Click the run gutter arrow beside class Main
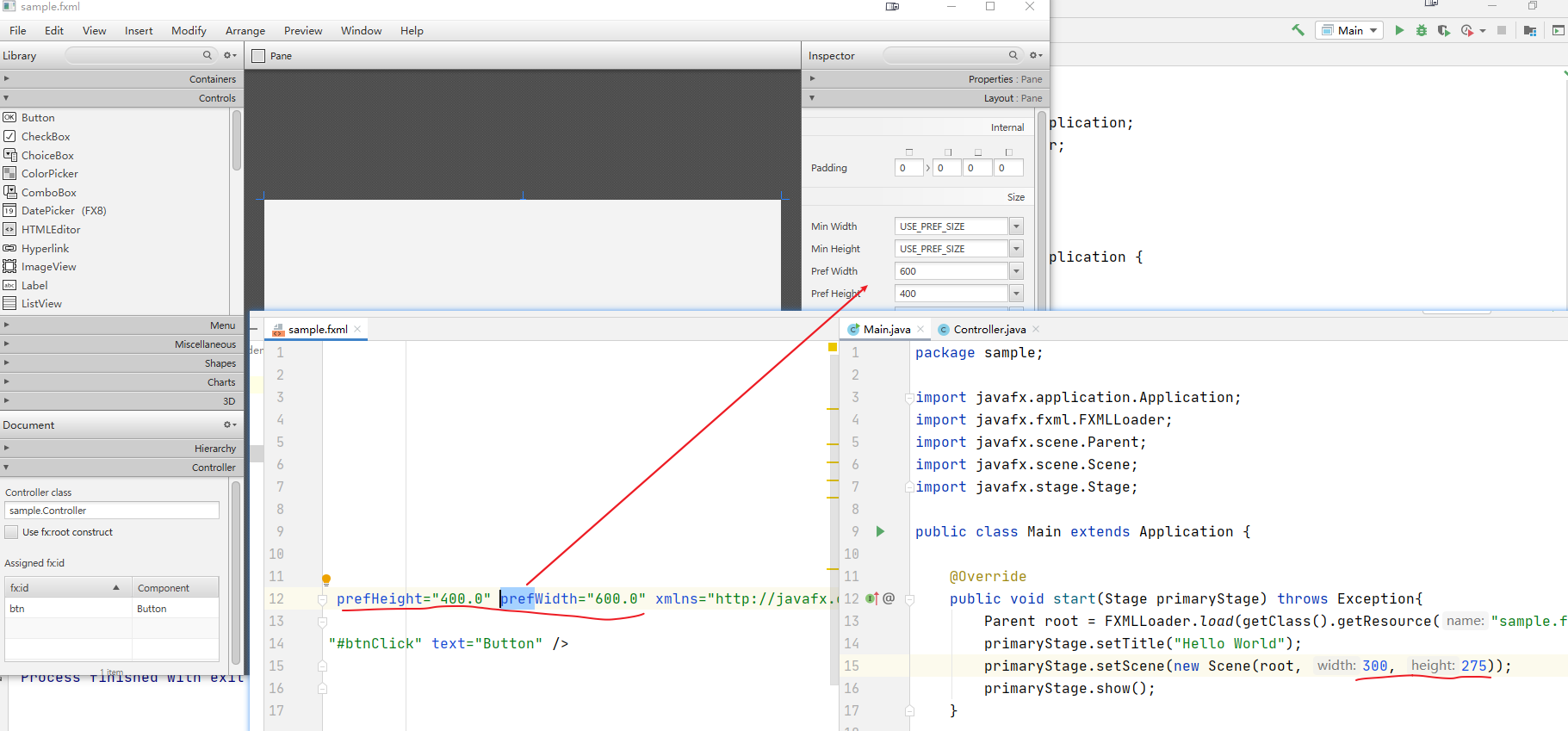This screenshot has width=1568, height=731. point(880,531)
